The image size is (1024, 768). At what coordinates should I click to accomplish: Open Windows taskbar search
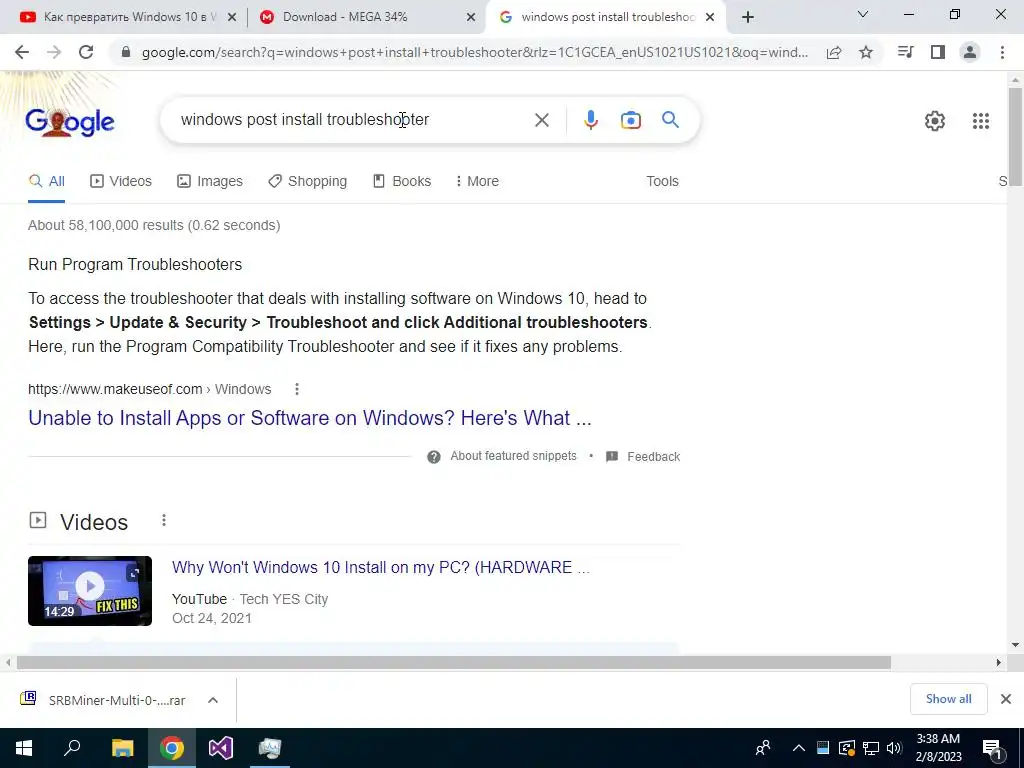point(72,748)
